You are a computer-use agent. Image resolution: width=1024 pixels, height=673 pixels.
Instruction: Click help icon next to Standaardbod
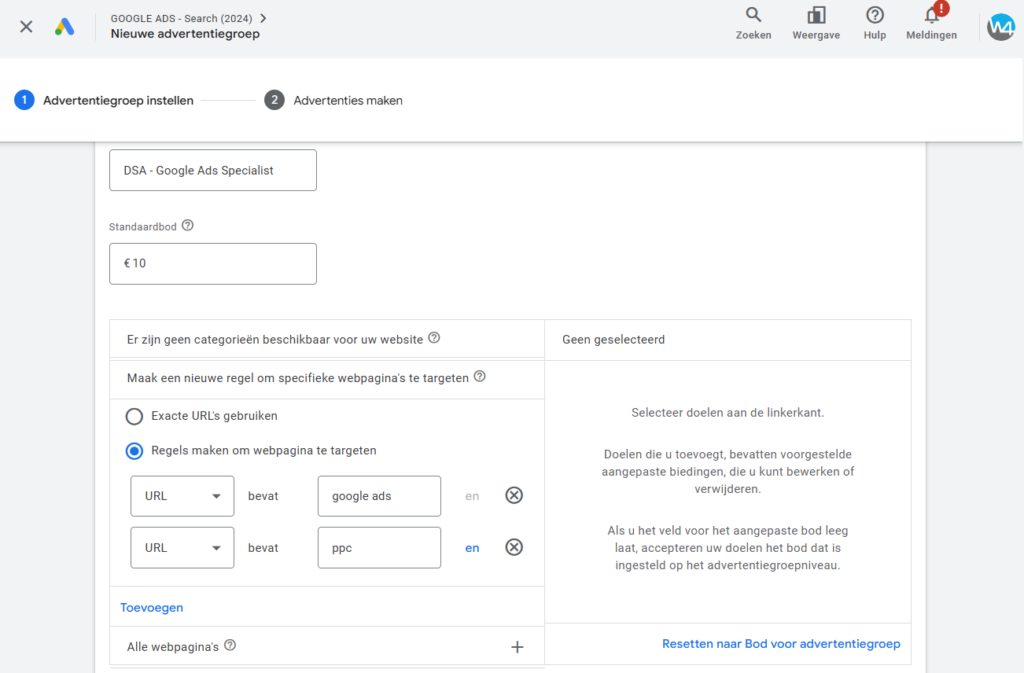pos(188,226)
